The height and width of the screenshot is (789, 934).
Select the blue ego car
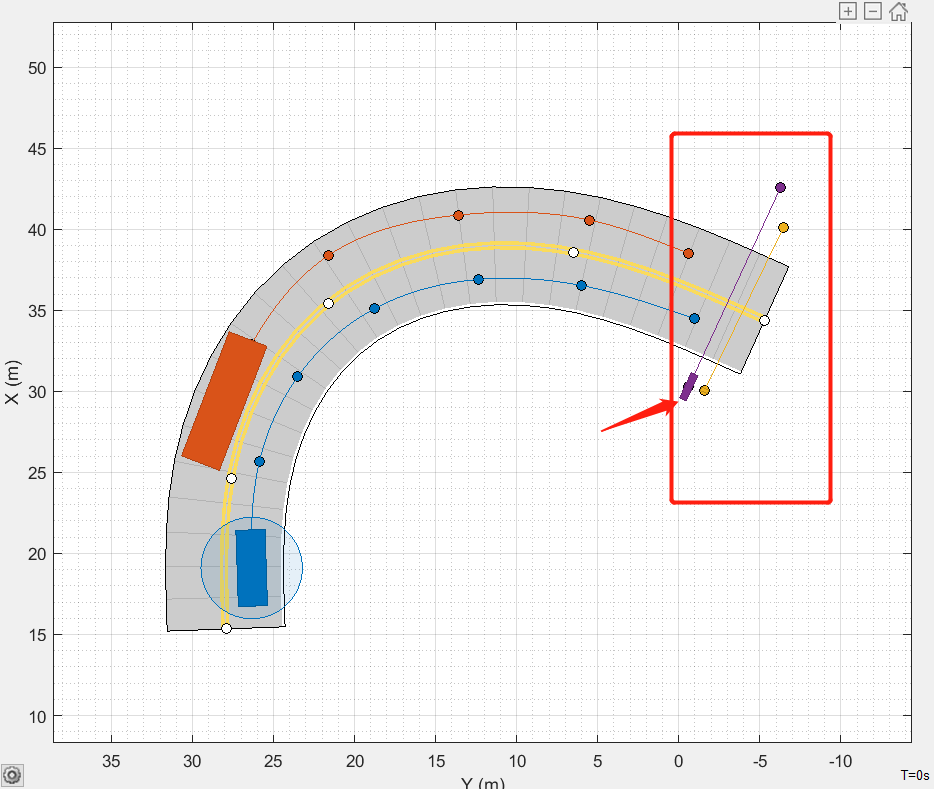coord(251,568)
